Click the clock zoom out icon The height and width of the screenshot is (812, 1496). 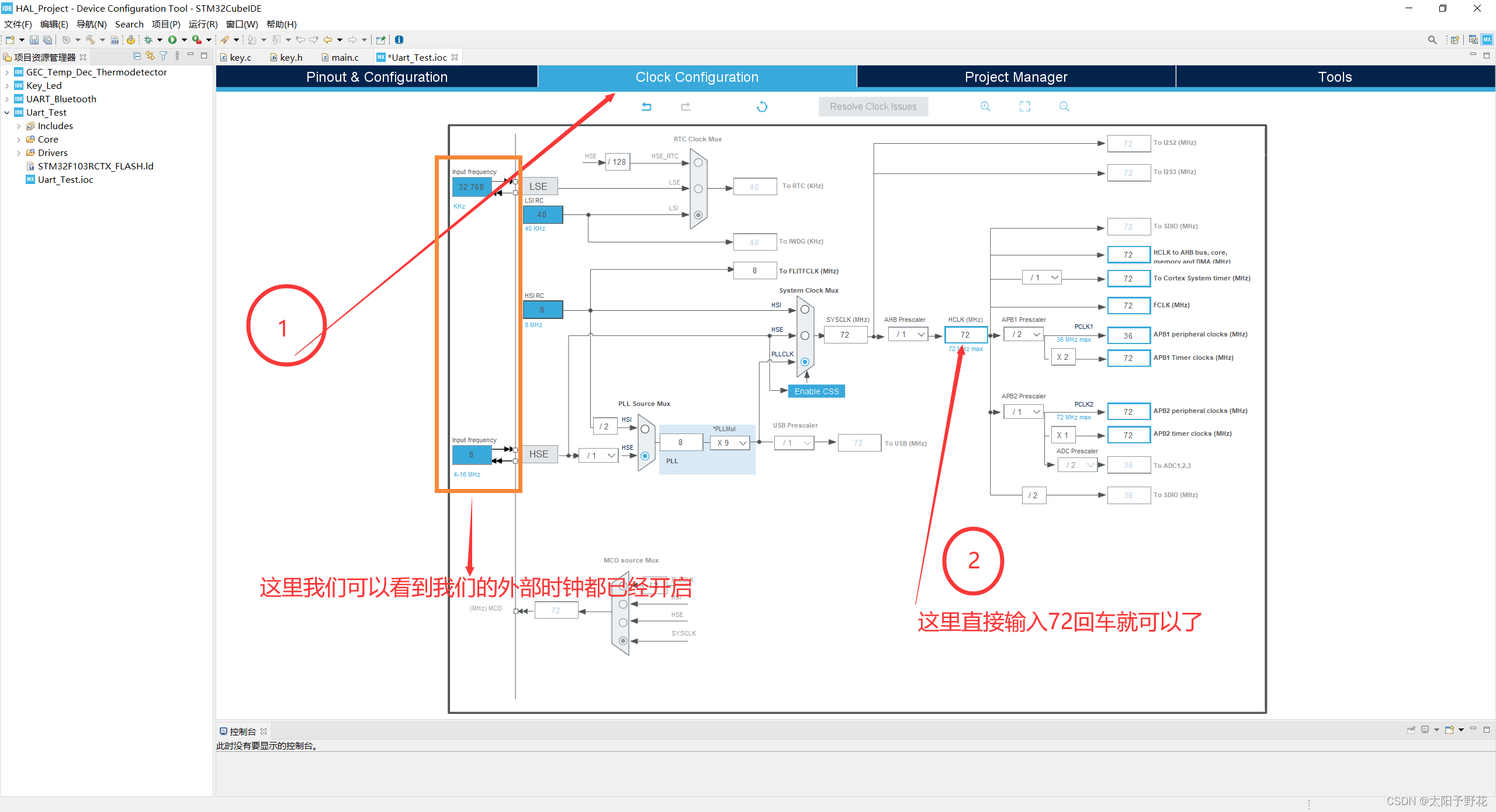coord(1064,106)
